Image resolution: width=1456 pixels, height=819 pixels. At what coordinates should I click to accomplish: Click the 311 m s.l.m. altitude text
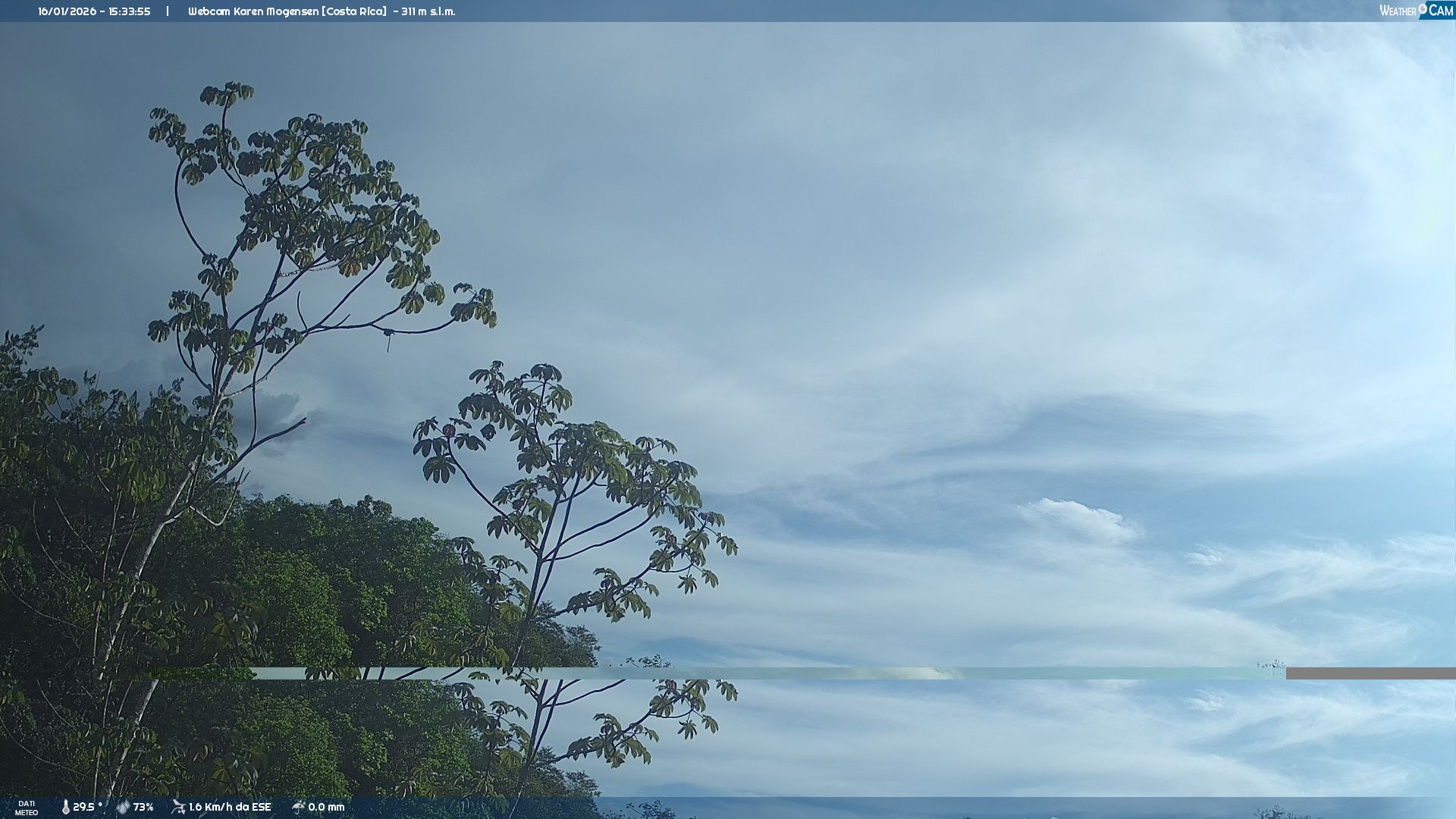coord(428,11)
